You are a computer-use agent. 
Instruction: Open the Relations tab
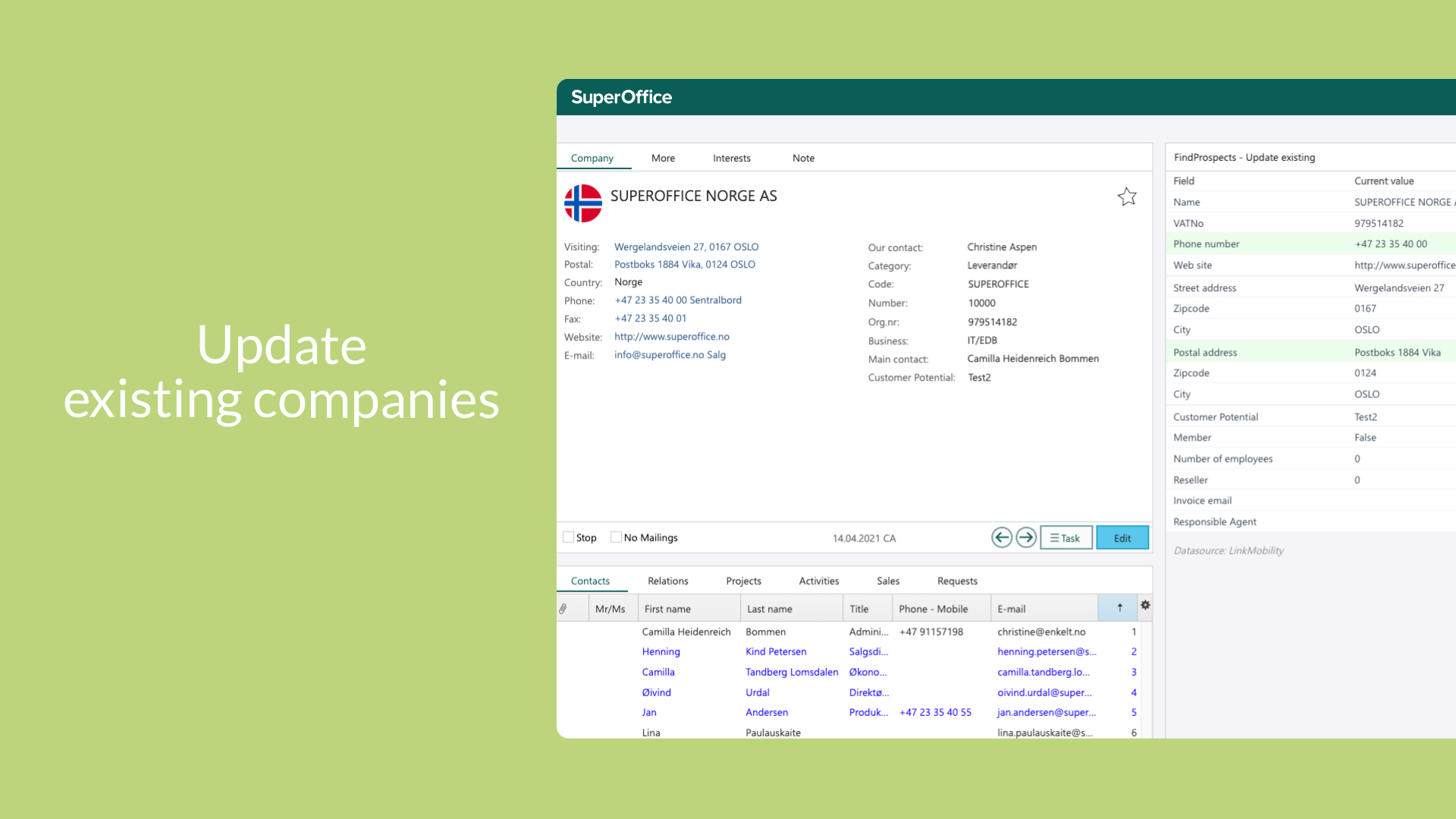[668, 581]
